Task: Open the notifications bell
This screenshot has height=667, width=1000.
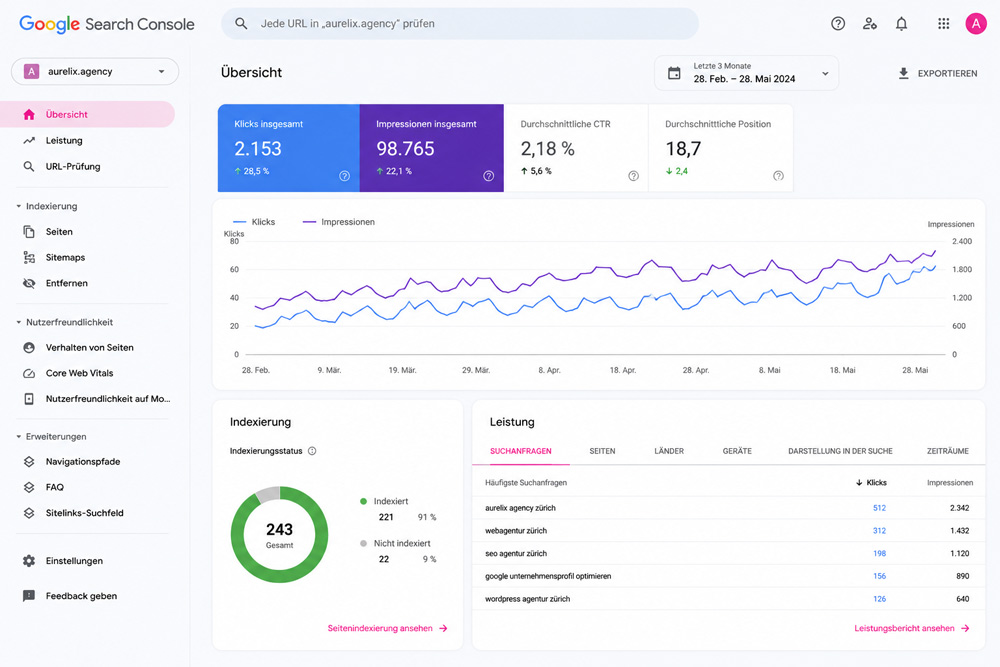Action: [901, 24]
